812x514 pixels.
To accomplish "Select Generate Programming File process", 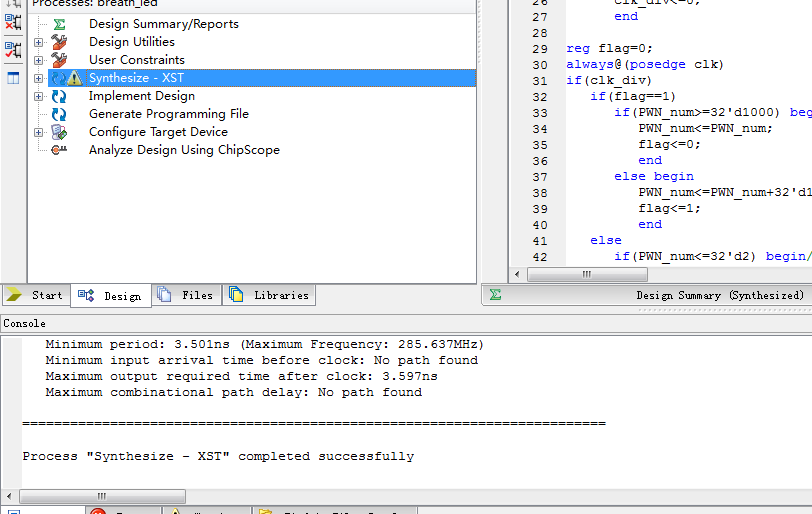I will click(x=168, y=114).
